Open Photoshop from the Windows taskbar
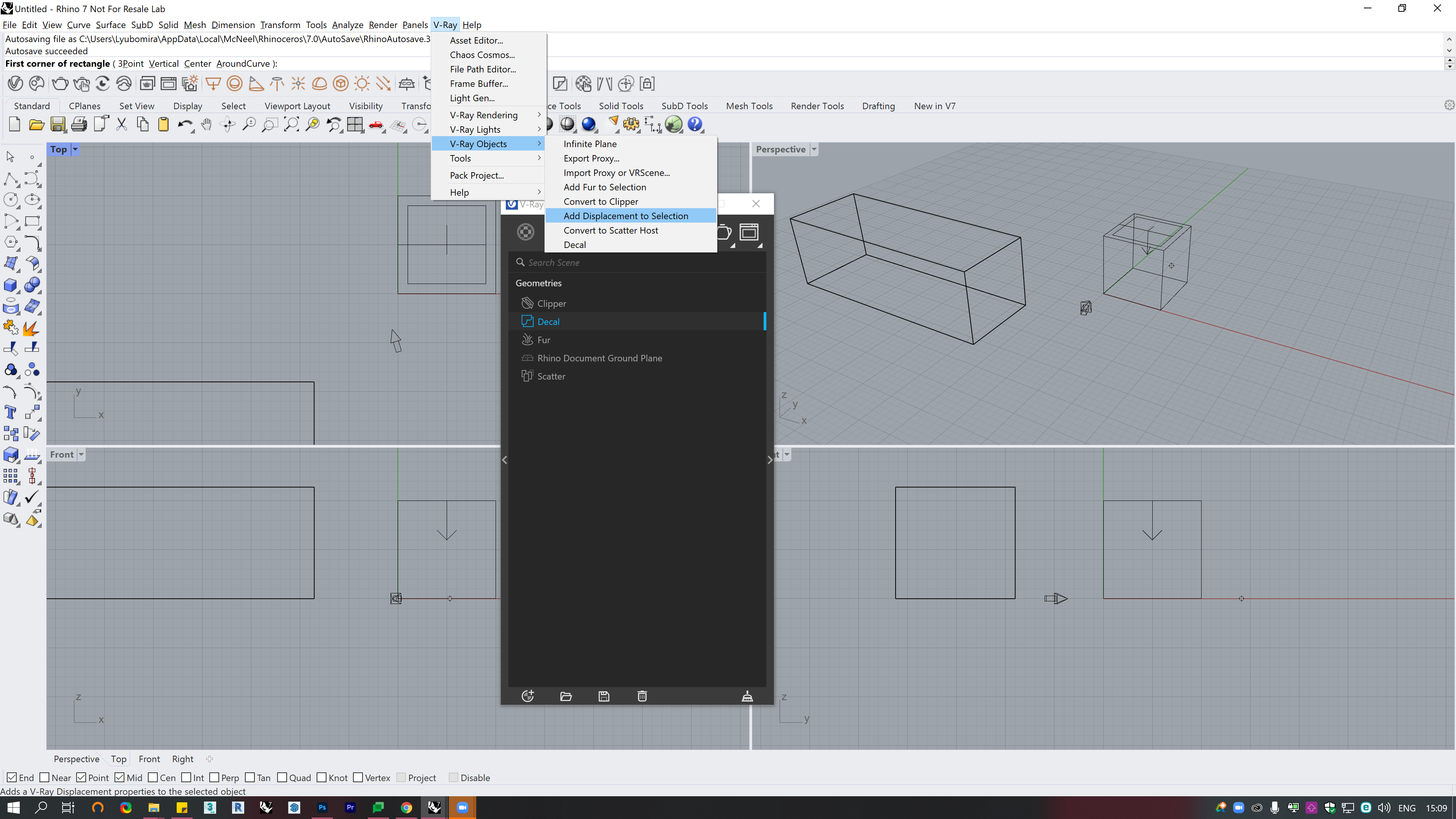This screenshot has height=819, width=1456. (322, 808)
